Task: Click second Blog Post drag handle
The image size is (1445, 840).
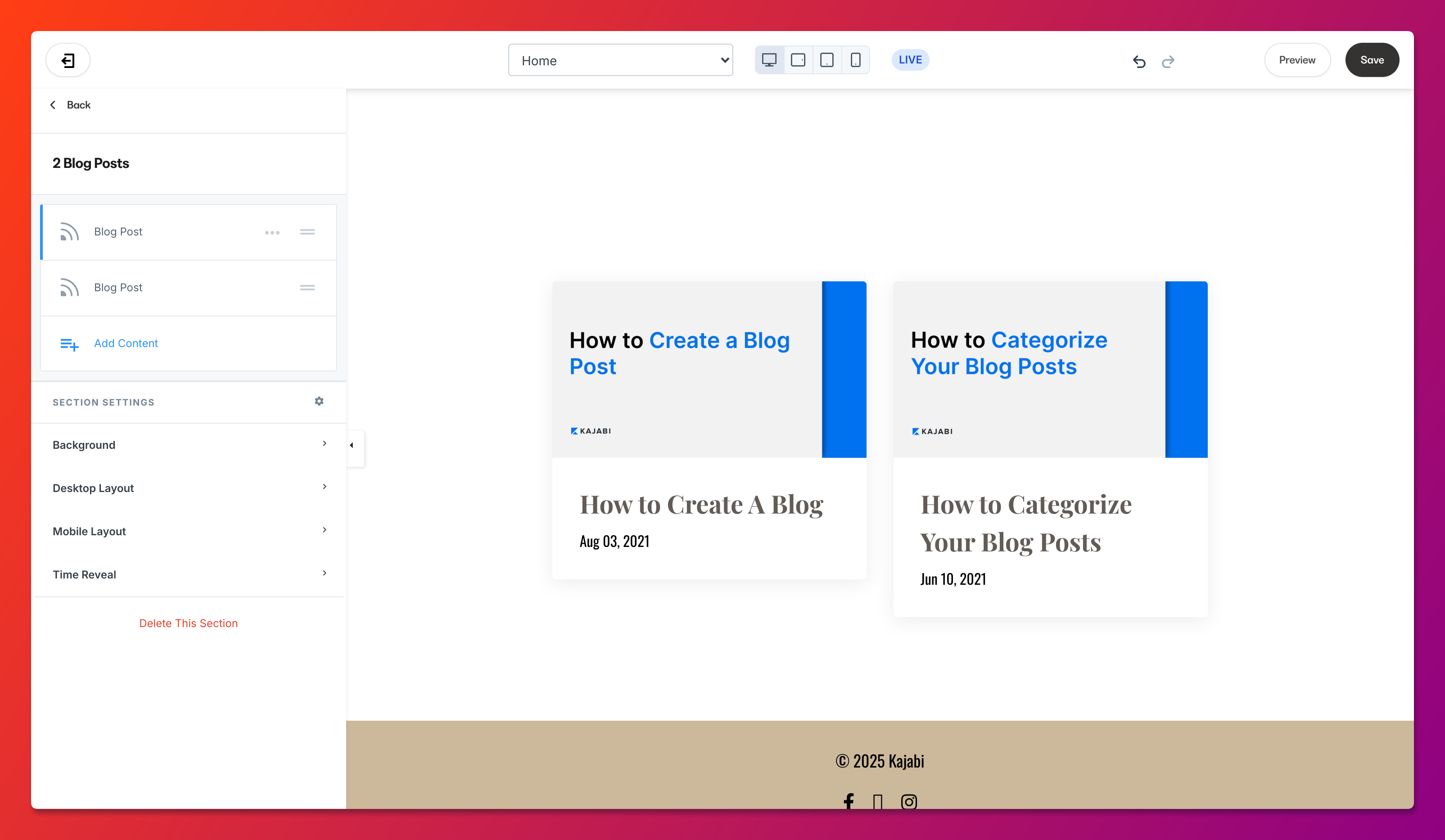Action: coord(307,288)
